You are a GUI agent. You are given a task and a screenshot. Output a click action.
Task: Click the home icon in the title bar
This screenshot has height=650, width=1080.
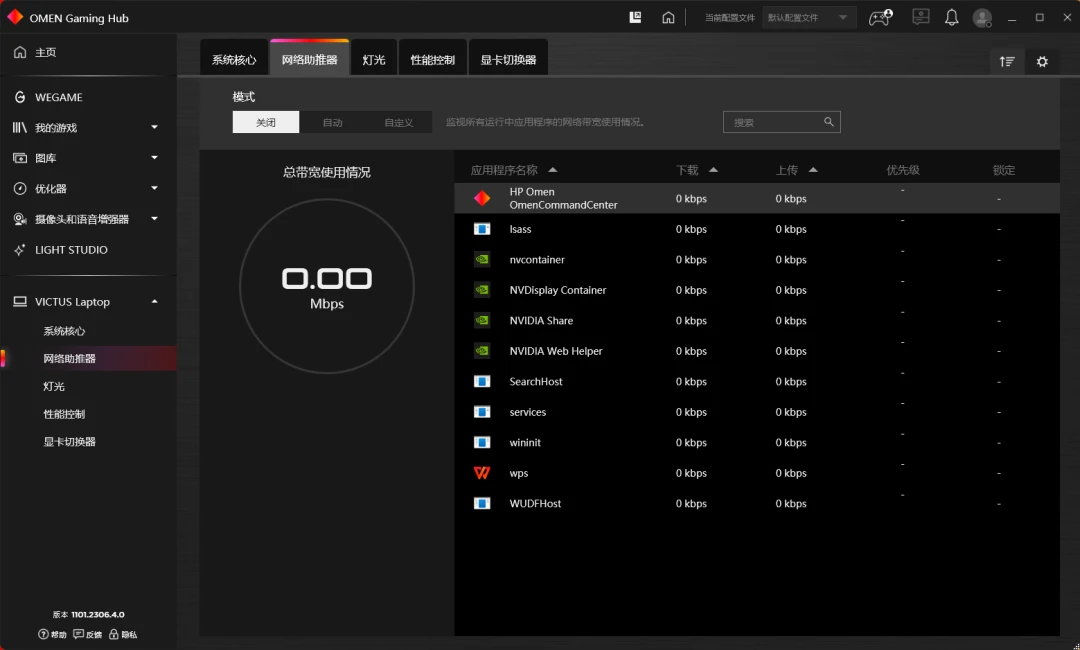click(x=668, y=18)
